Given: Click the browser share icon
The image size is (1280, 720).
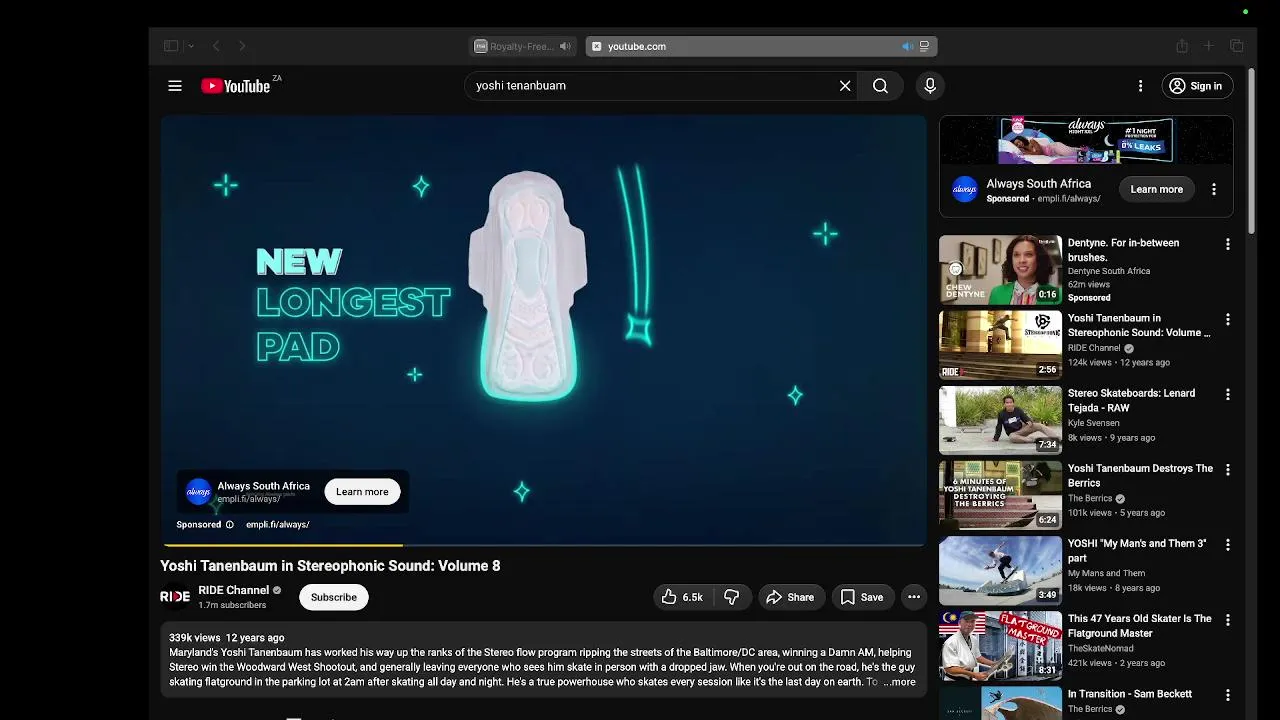Looking at the screenshot, I should [x=1182, y=46].
